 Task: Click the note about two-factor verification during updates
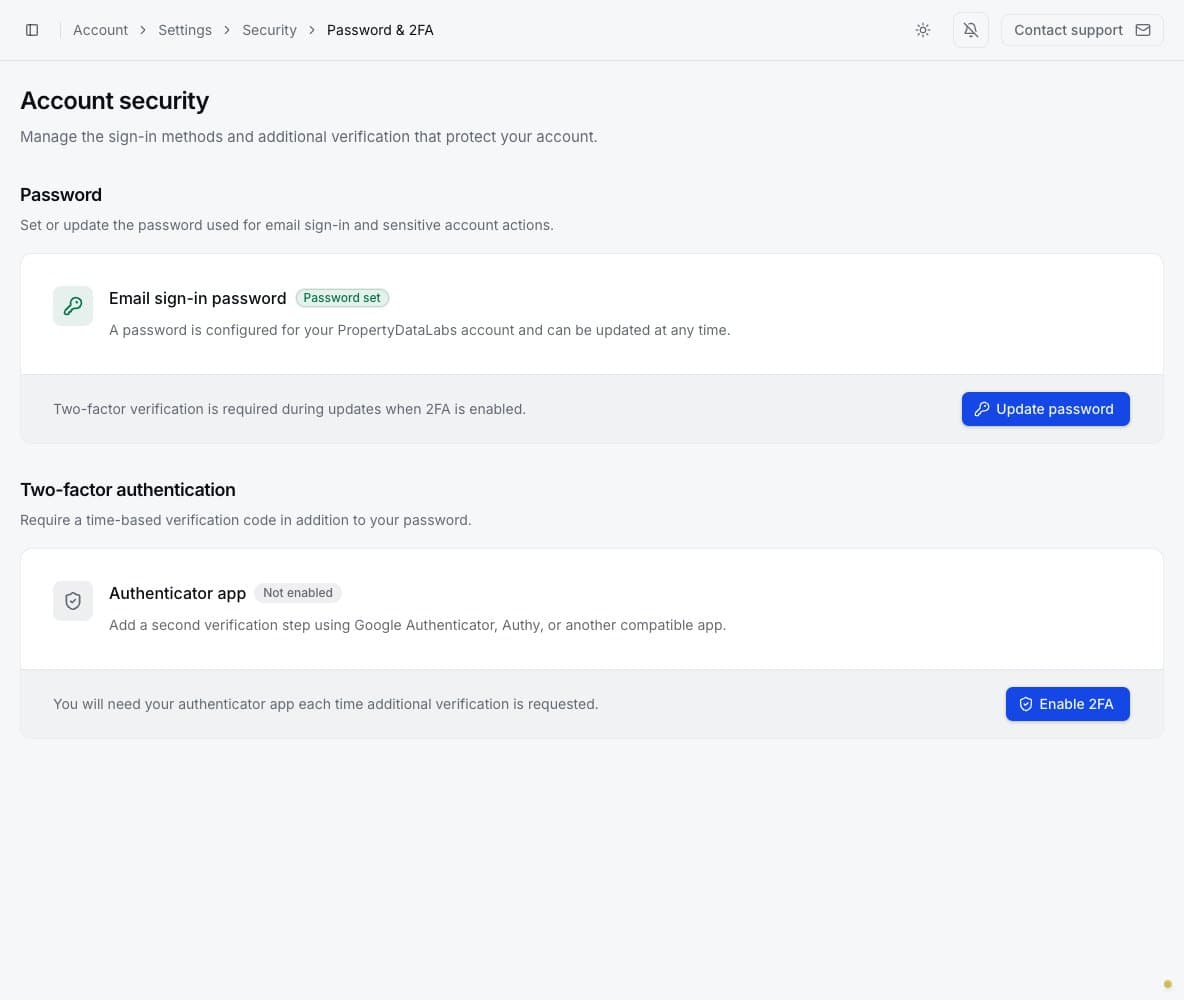pyautogui.click(x=289, y=409)
